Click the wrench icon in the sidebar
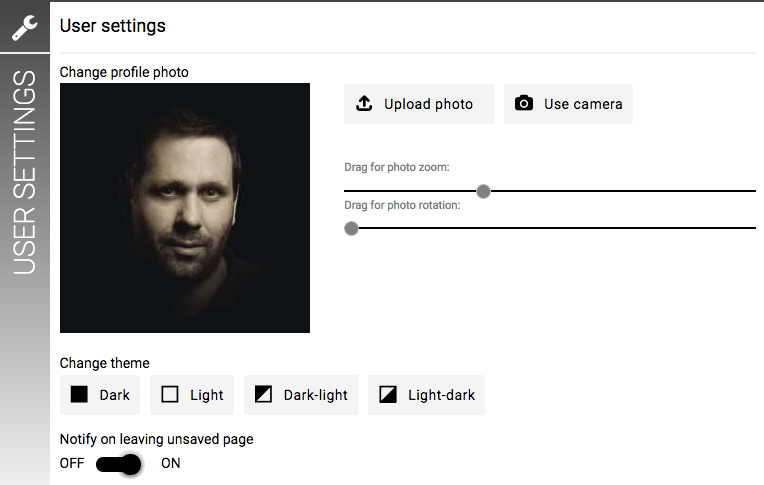This screenshot has height=485, width=764. (24, 28)
